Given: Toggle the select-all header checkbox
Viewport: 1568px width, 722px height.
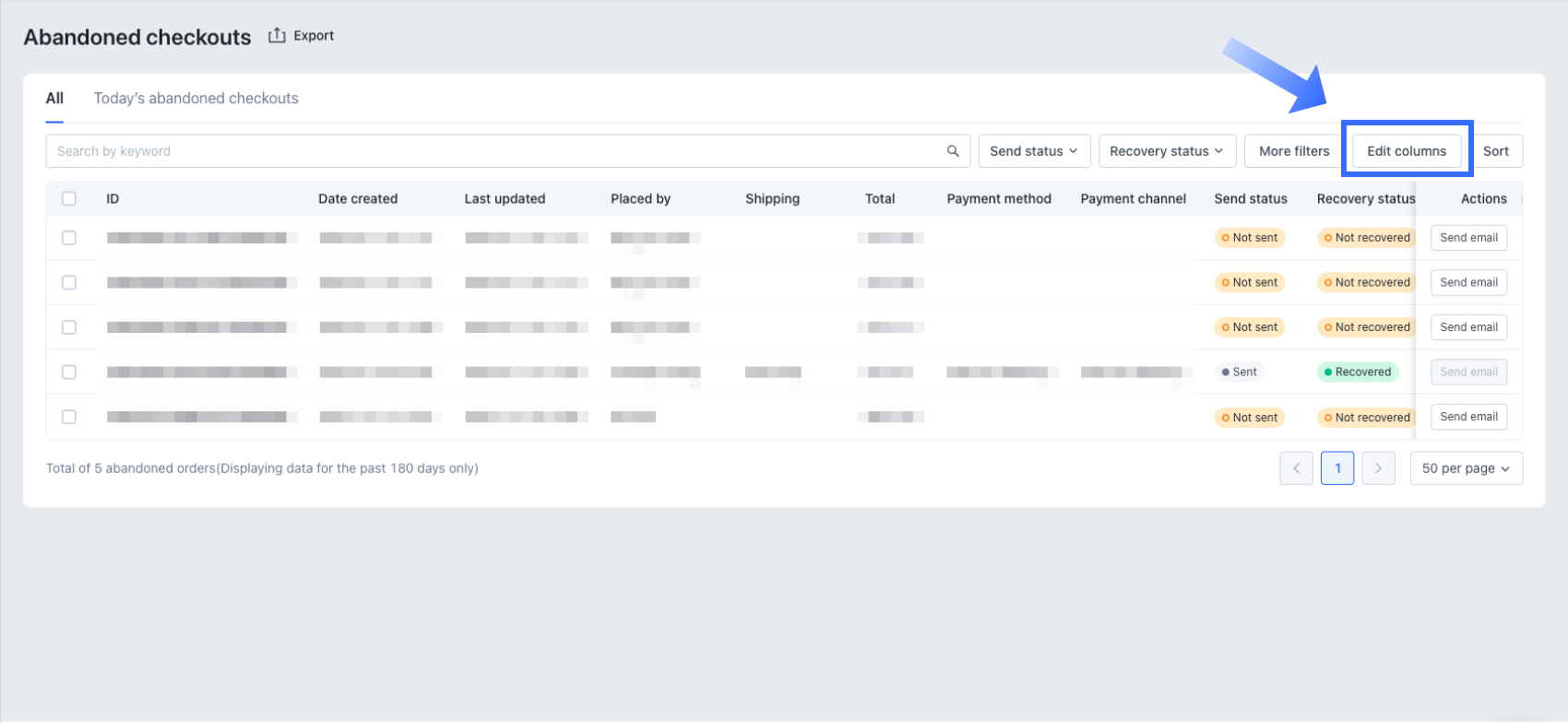Looking at the screenshot, I should [x=69, y=198].
